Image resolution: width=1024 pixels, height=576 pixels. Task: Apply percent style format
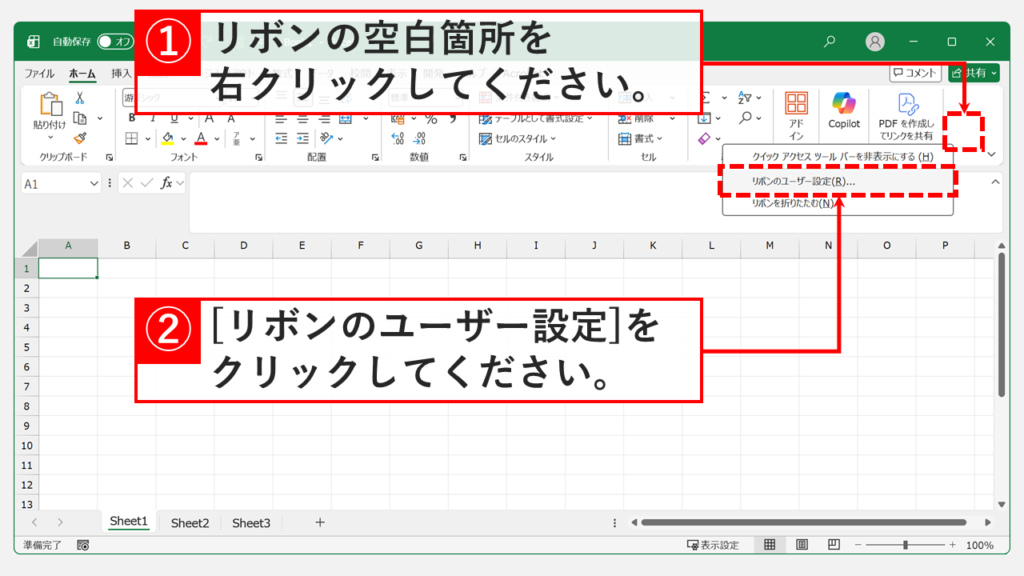(431, 119)
